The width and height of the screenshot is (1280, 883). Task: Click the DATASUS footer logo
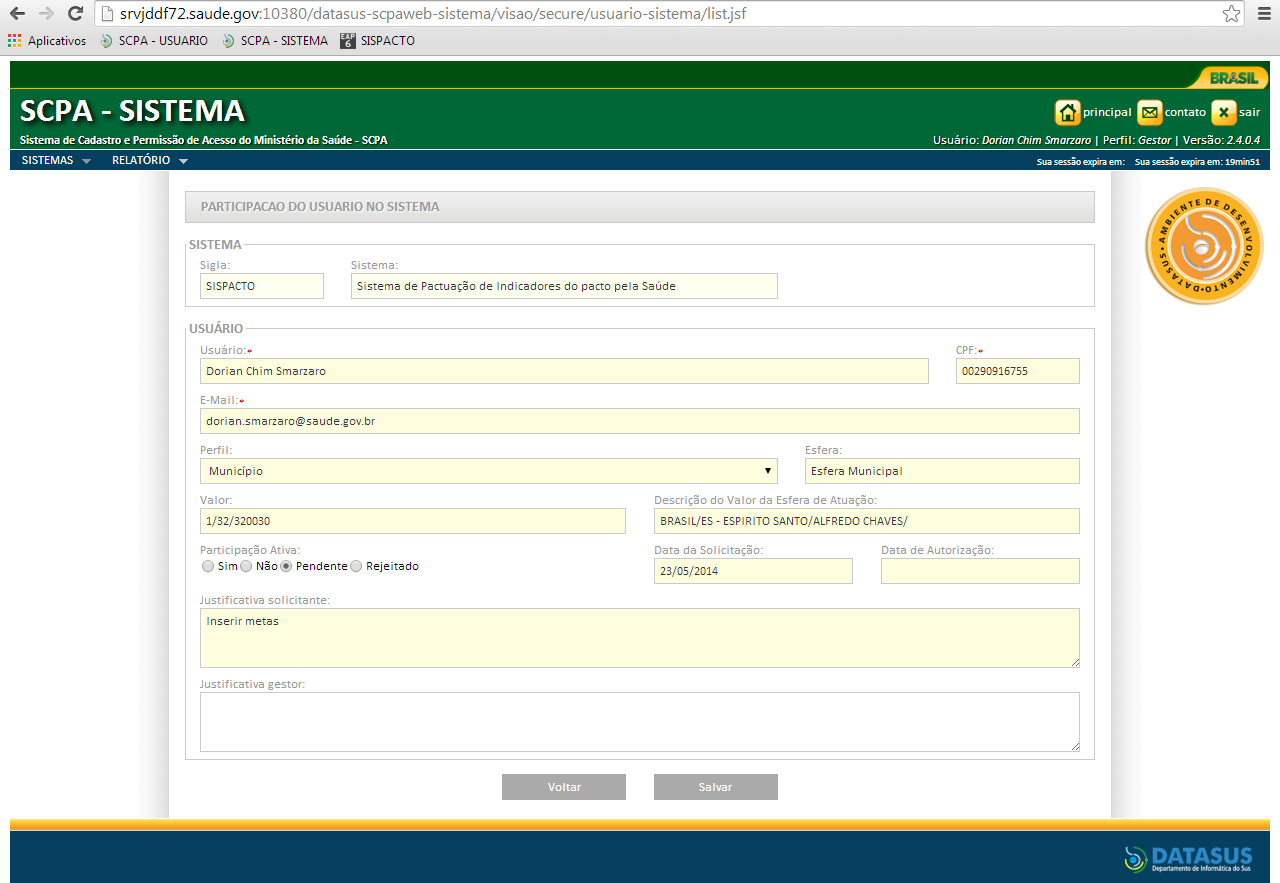coord(1188,859)
